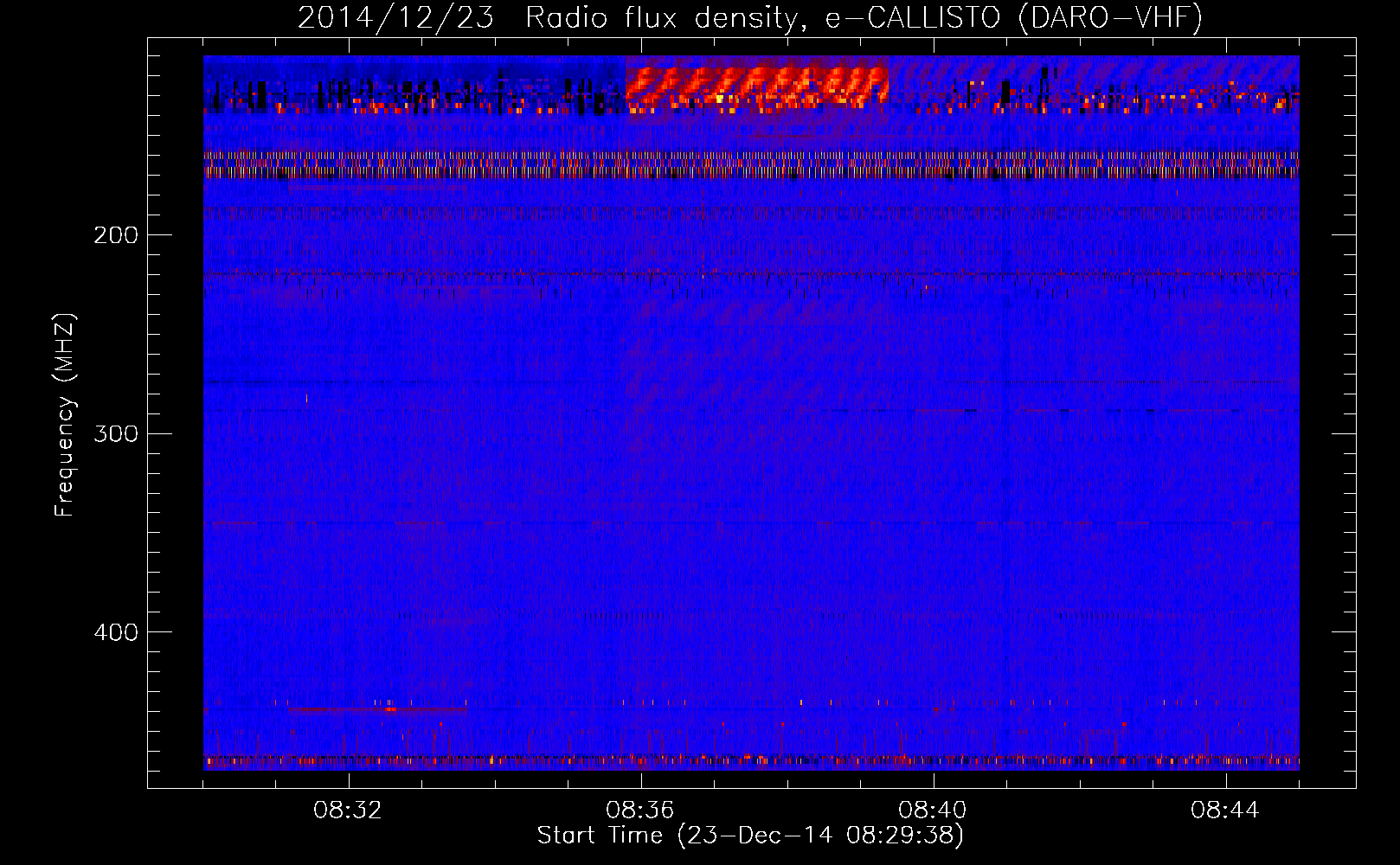Click the 200 frequency tick label
The height and width of the screenshot is (865, 1400).
(116, 235)
